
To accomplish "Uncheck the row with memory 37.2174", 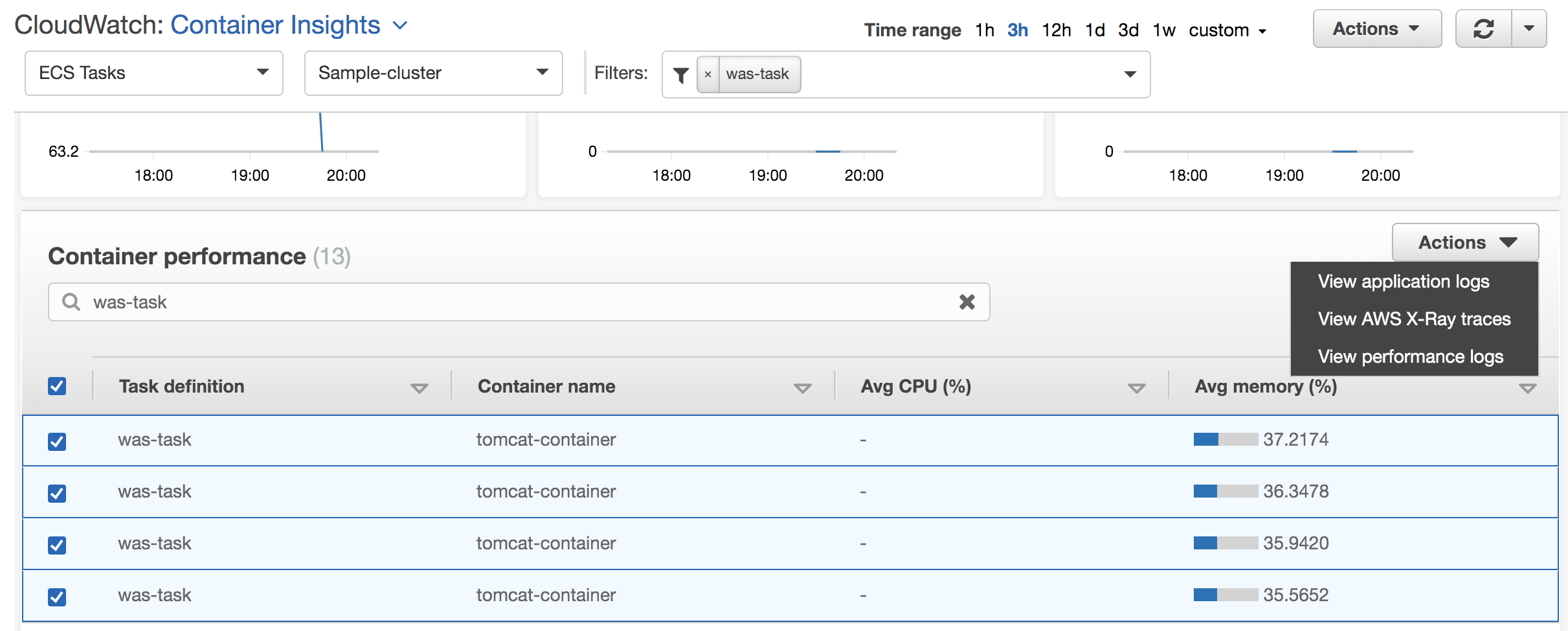I will (57, 442).
